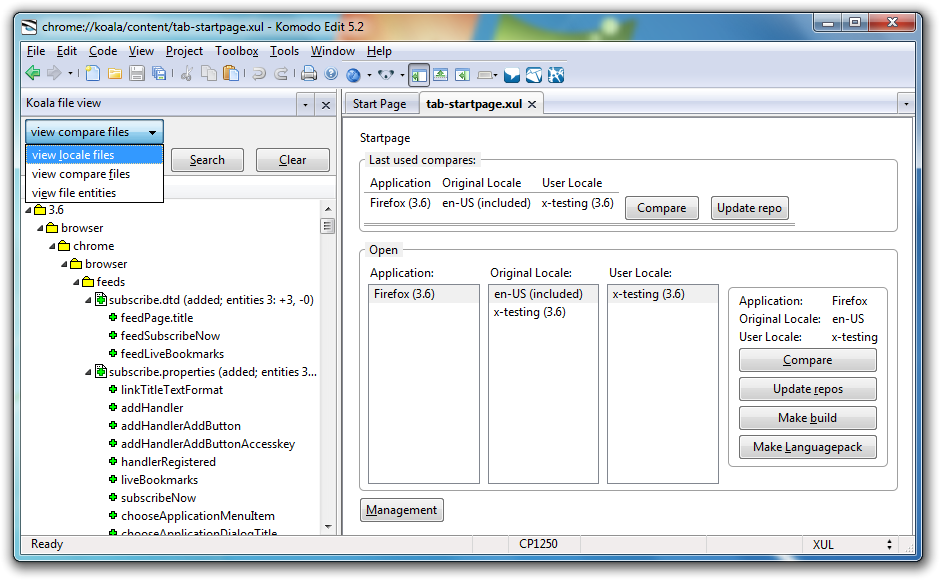Open the dropdown arrow beside Koala icon
940x581 pixels.
click(402, 76)
